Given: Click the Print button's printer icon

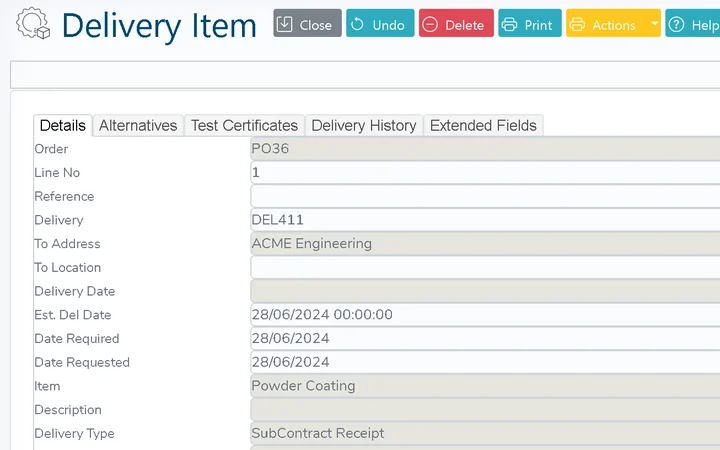Looking at the screenshot, I should coord(509,24).
